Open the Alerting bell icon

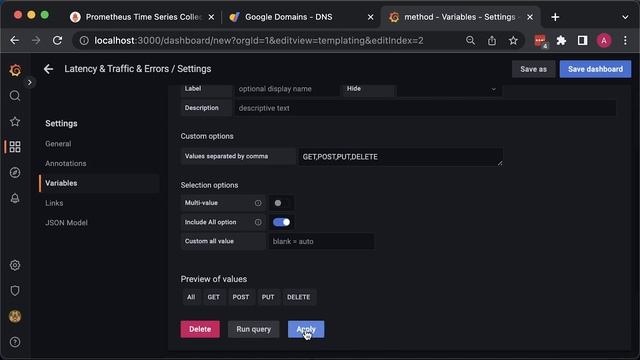(15, 198)
